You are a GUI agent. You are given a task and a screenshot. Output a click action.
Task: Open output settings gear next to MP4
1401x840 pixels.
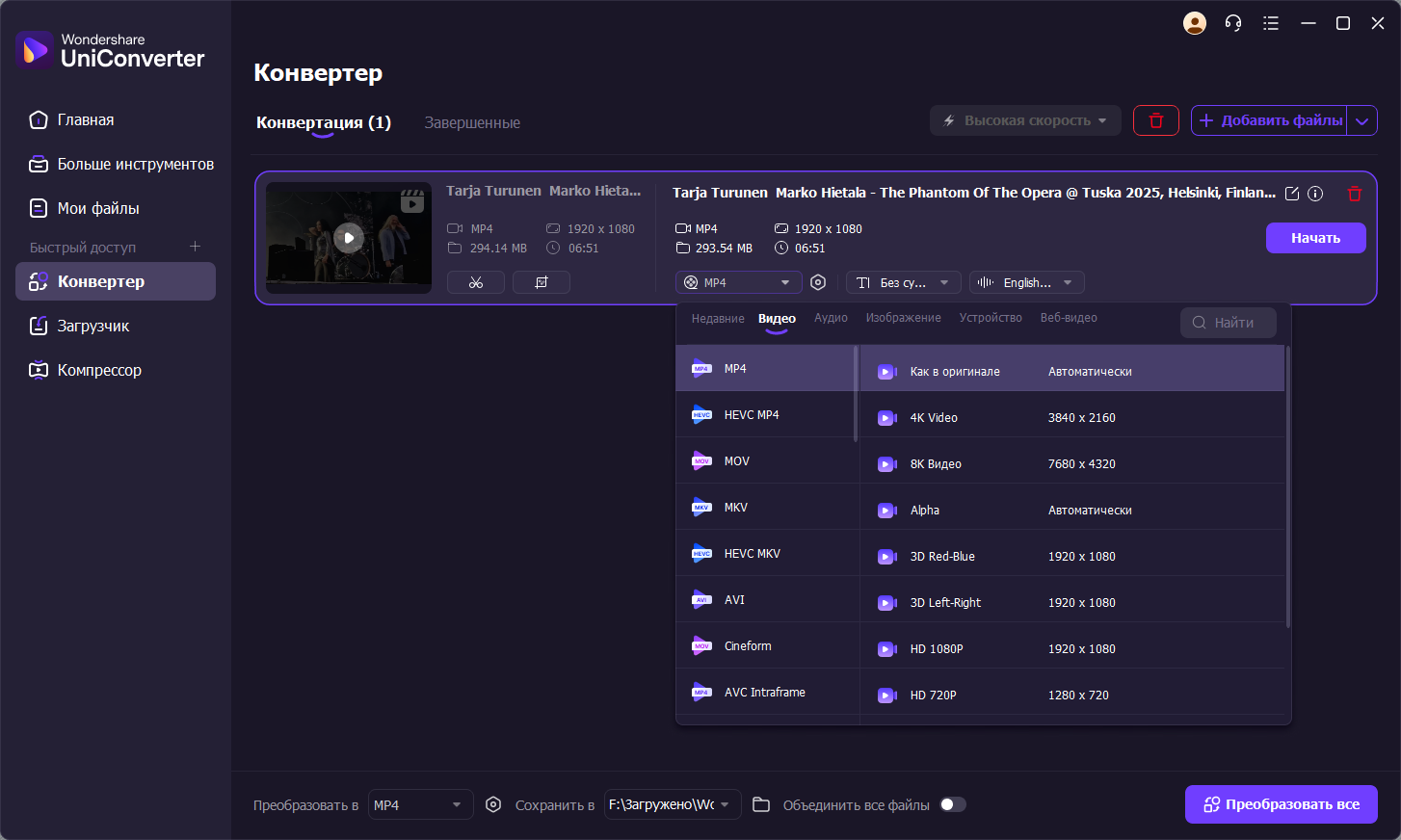(818, 282)
